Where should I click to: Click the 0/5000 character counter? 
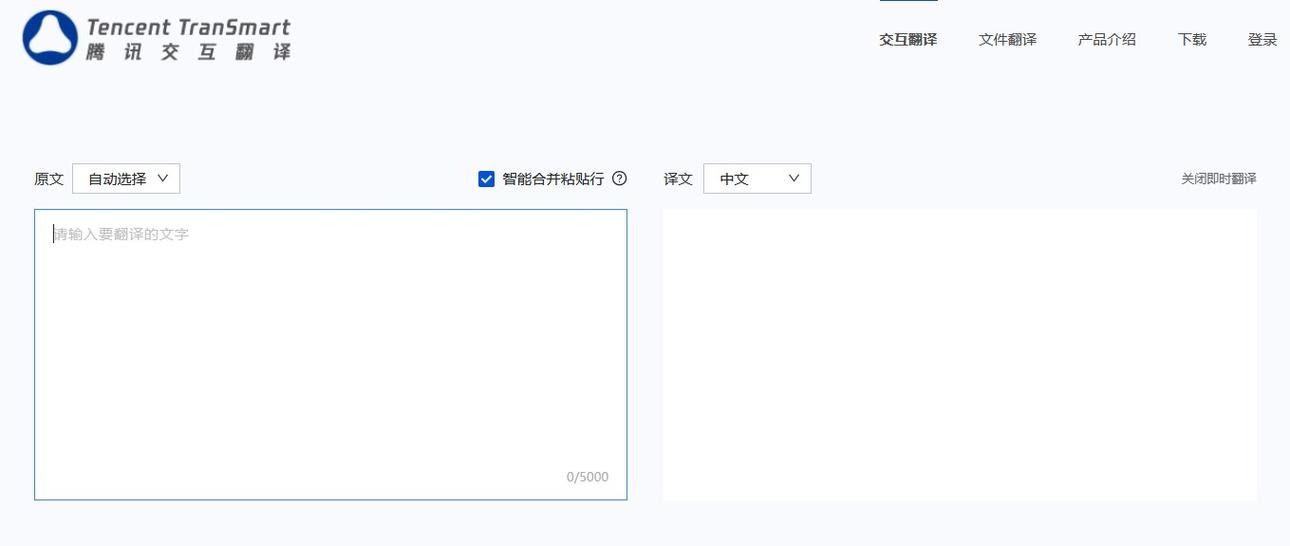[x=587, y=477]
